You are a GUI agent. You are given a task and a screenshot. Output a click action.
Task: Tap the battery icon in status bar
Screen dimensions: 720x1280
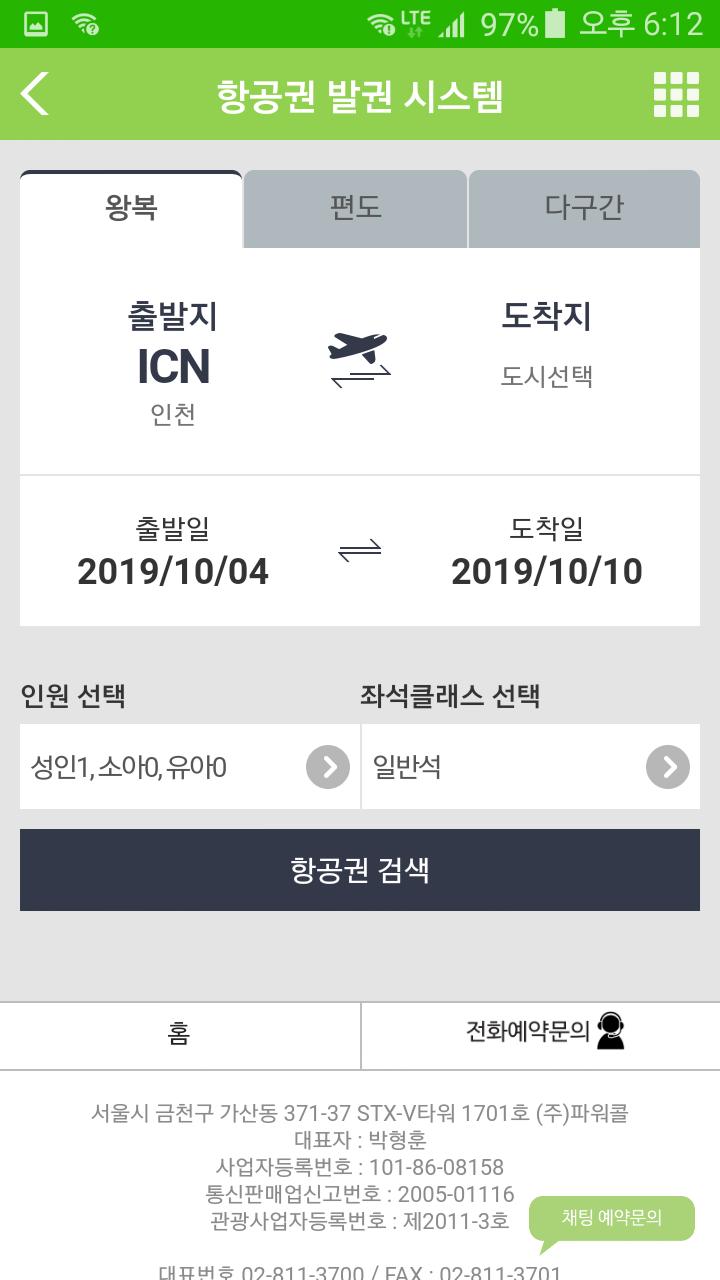coord(556,24)
